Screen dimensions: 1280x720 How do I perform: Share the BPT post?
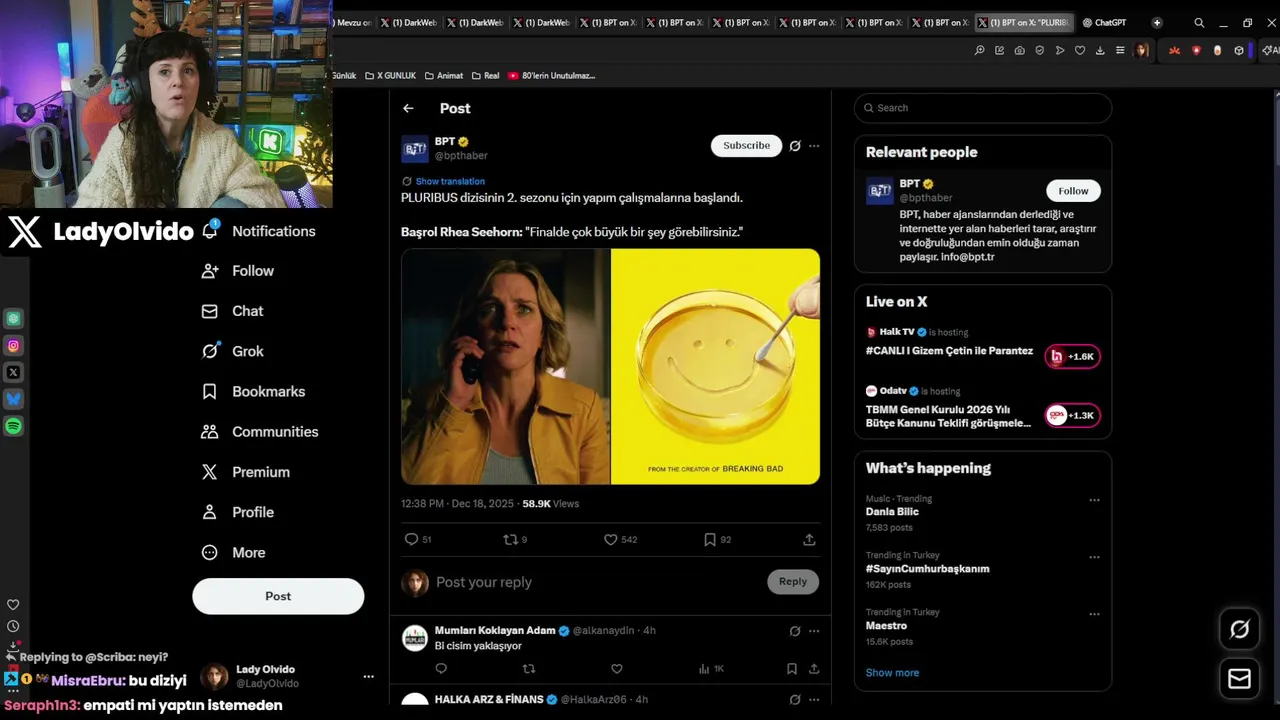tap(809, 539)
